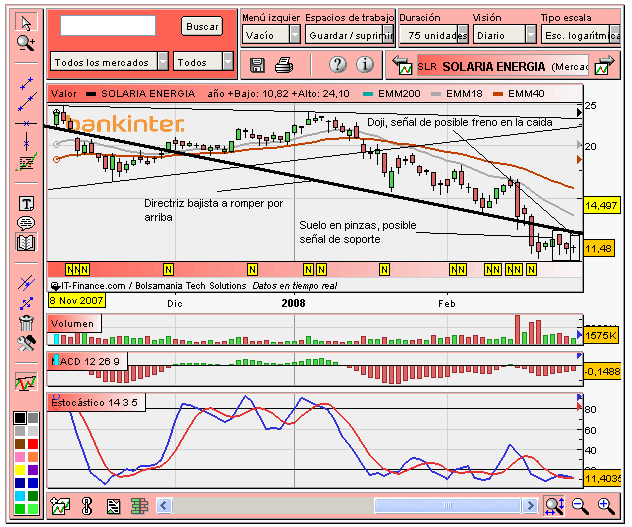
Task: Open the bottom toolbar list chart icon
Action: coord(113,506)
